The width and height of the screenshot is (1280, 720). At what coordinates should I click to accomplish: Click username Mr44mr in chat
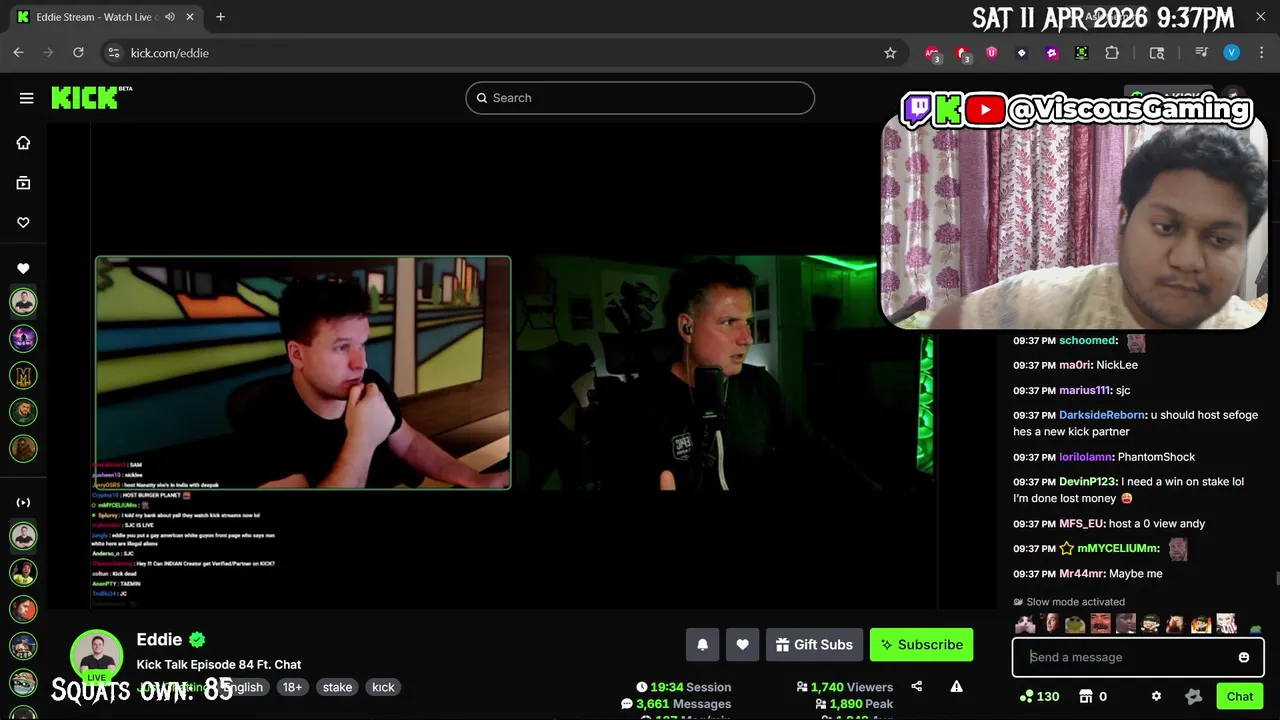tap(1081, 574)
